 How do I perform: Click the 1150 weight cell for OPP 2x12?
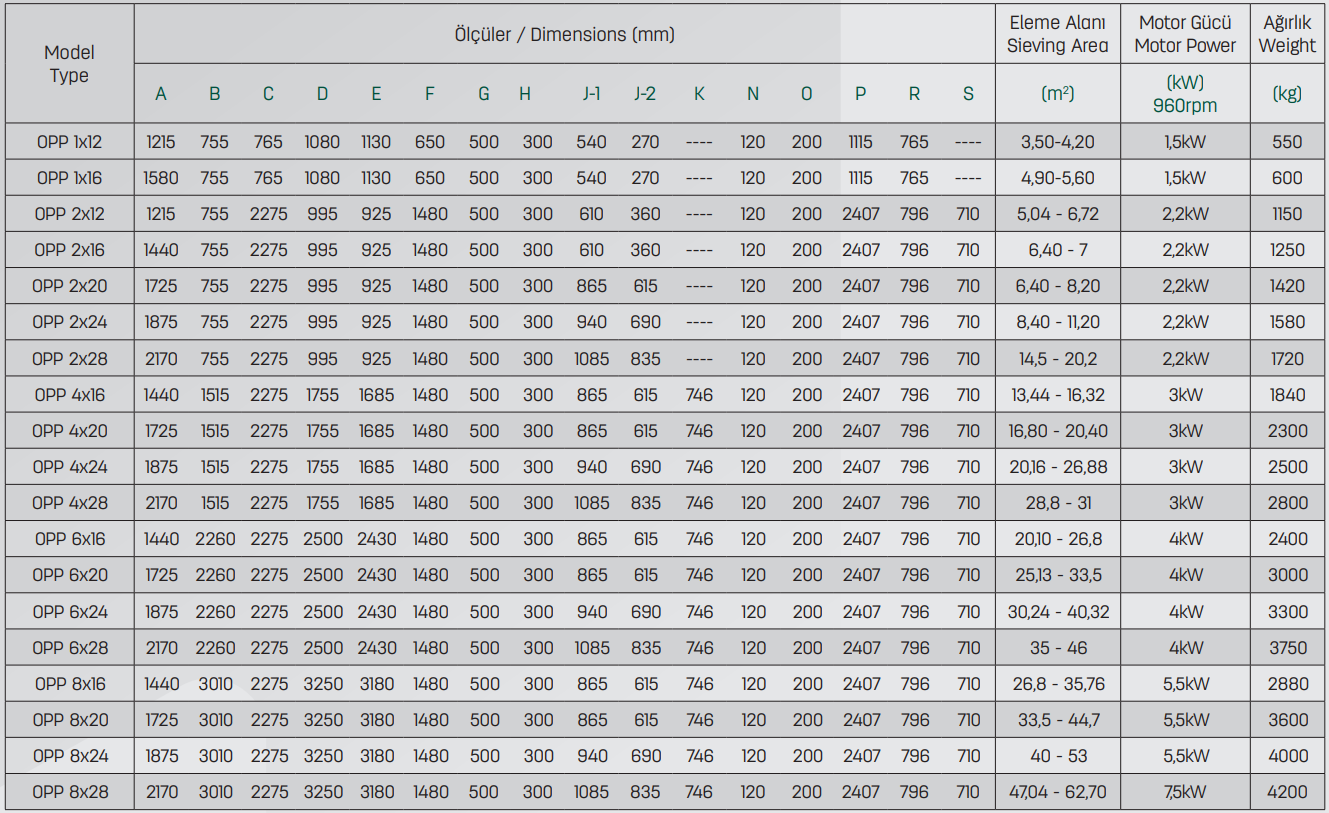(1287, 214)
